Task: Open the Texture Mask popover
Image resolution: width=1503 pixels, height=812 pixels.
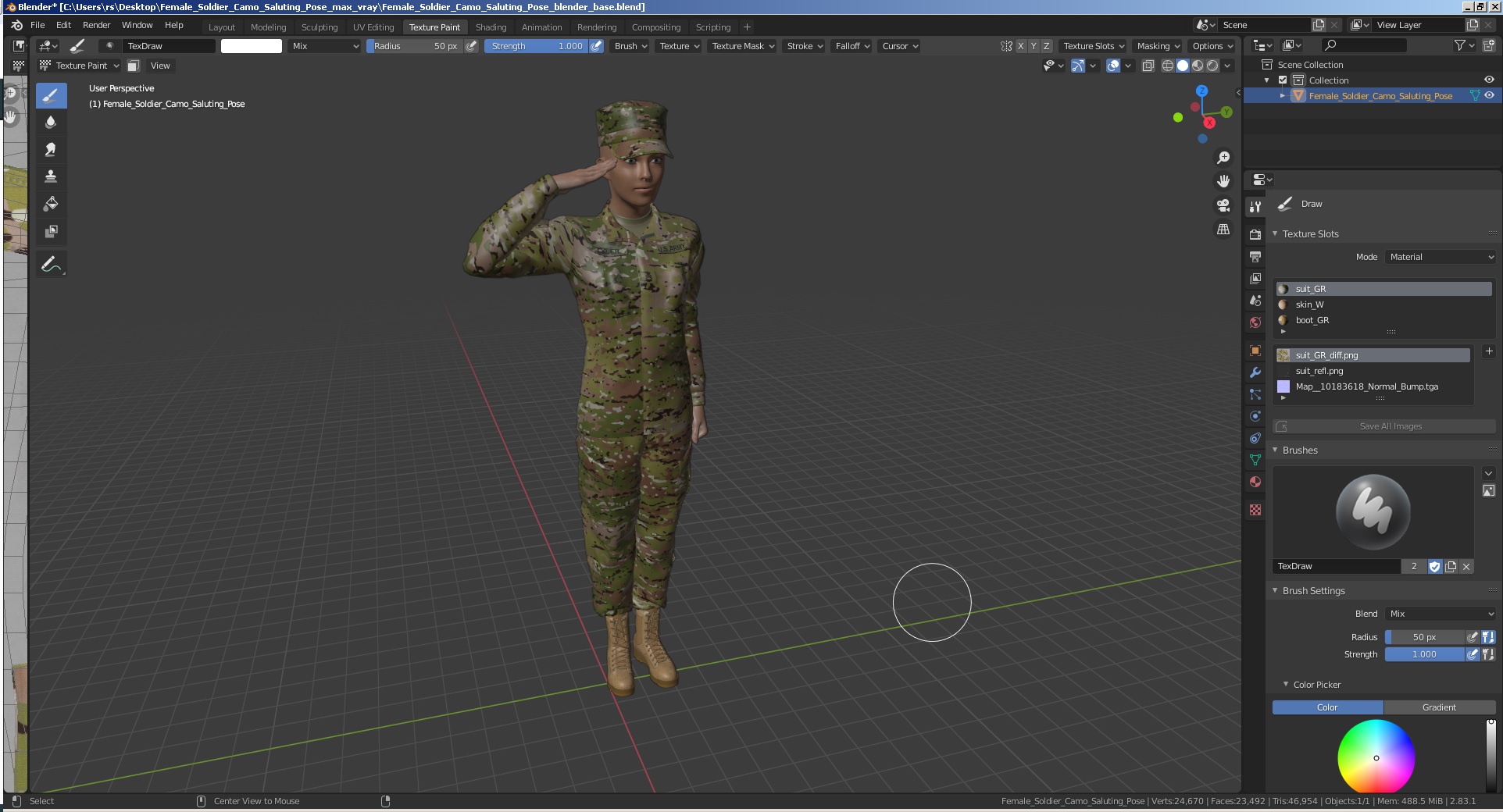Action: tap(743, 46)
